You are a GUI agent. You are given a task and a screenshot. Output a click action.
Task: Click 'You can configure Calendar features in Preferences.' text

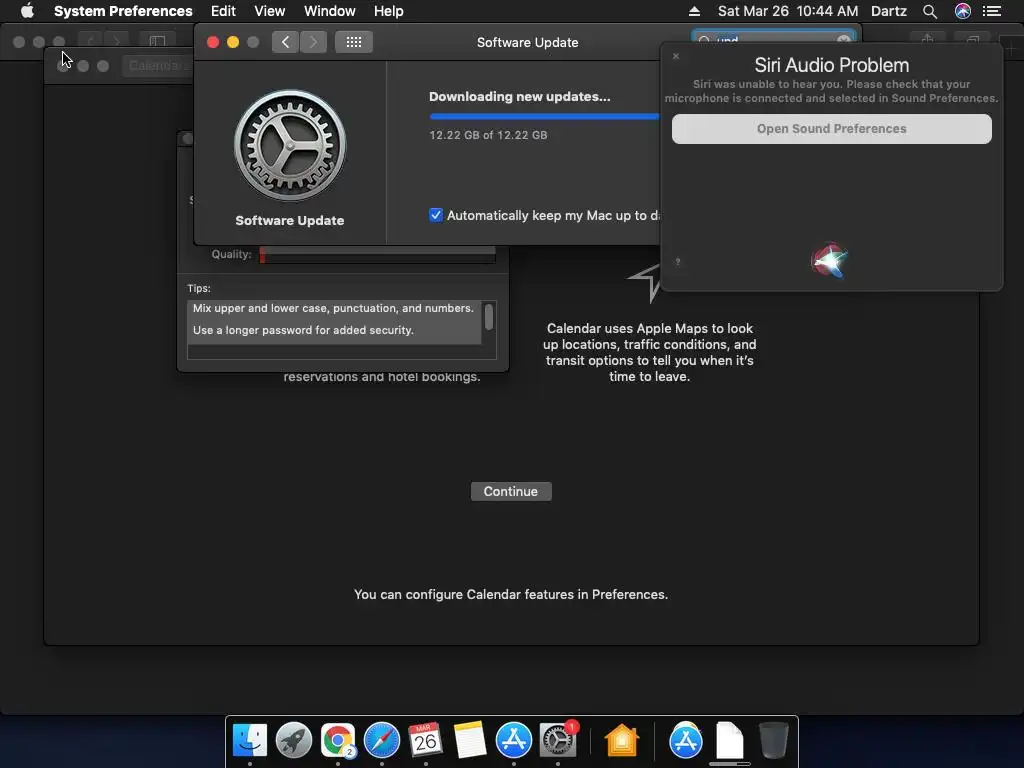[x=511, y=594]
